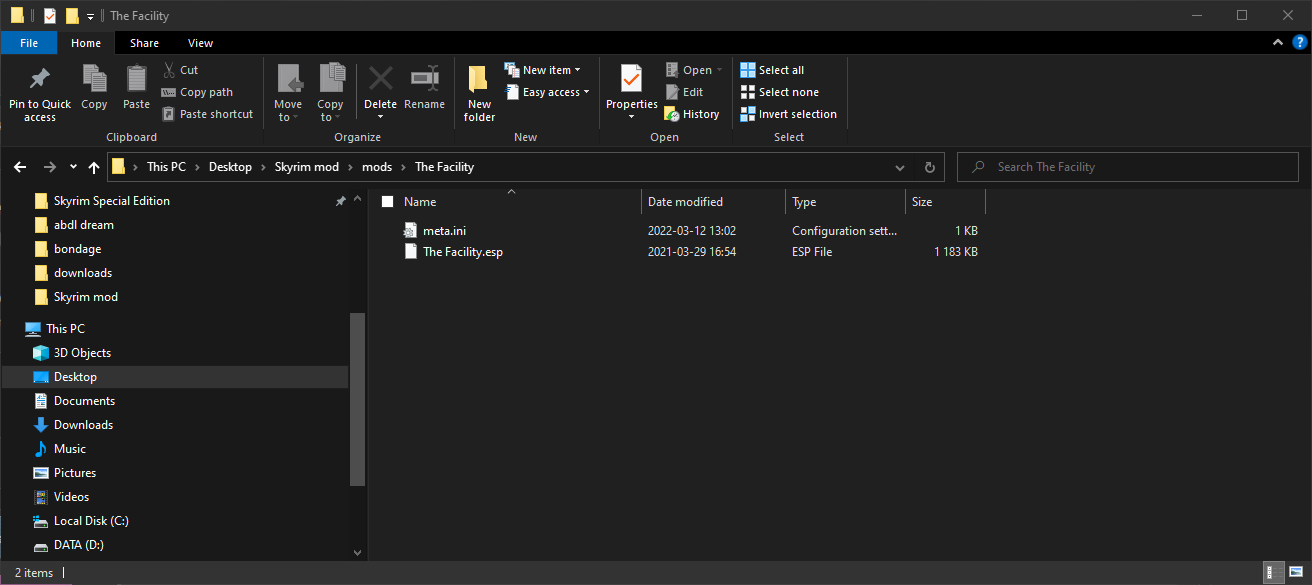Open the File menu tab
The width and height of the screenshot is (1312, 585).
coord(29,43)
